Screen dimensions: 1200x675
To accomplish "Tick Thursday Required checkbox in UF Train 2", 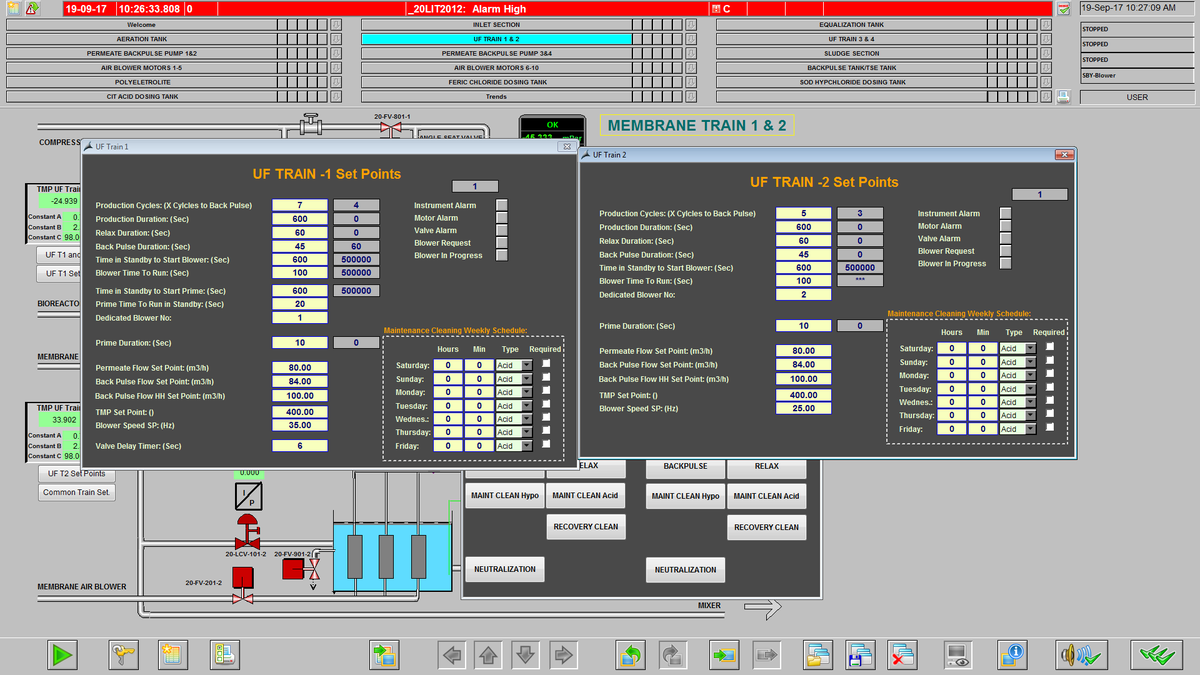I will (1050, 414).
